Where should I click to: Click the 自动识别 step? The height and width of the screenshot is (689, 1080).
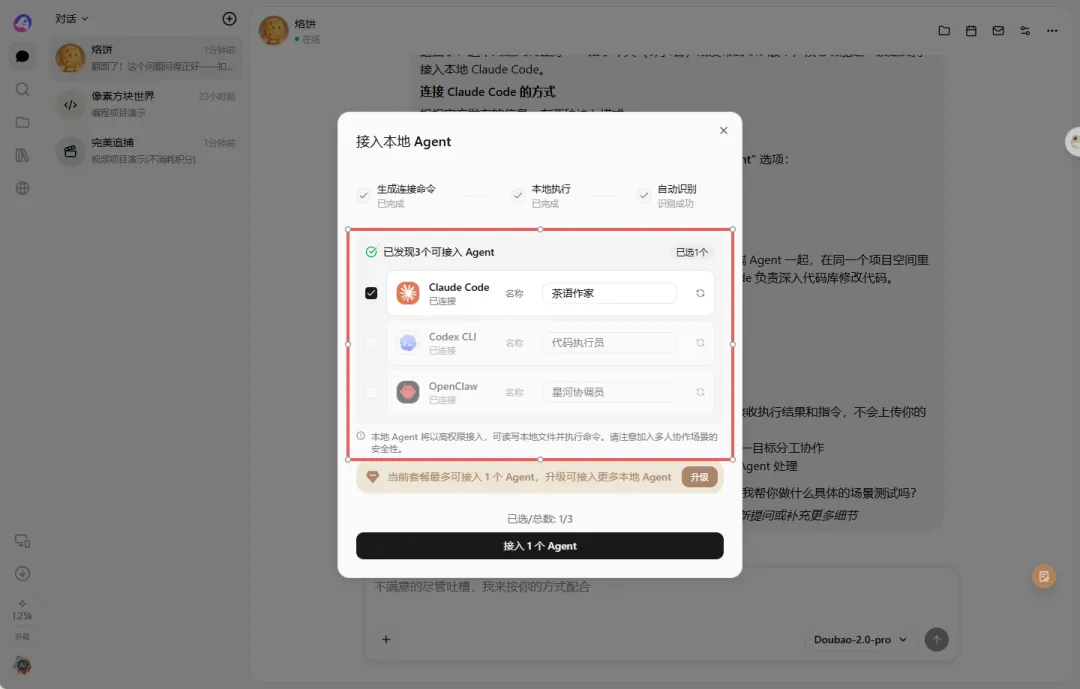tap(667, 196)
